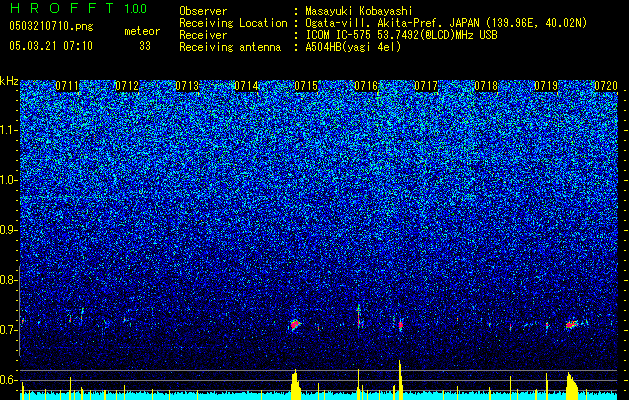Image resolution: width=629 pixels, height=400 pixels.
Task: Click the antenna text A504HB(yagi 4el)
Action: pyautogui.click(x=353, y=47)
